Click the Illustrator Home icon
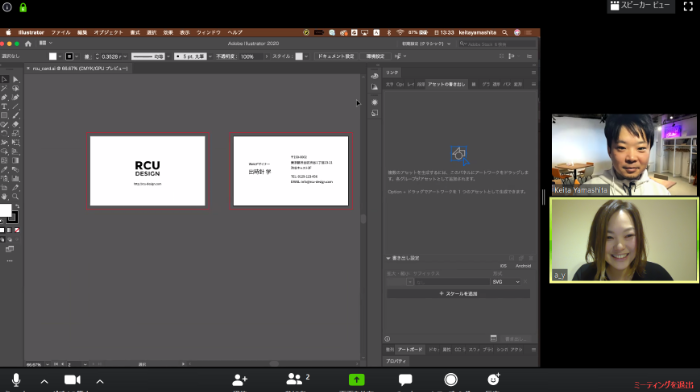700x392 pixels. pyautogui.click(x=28, y=44)
